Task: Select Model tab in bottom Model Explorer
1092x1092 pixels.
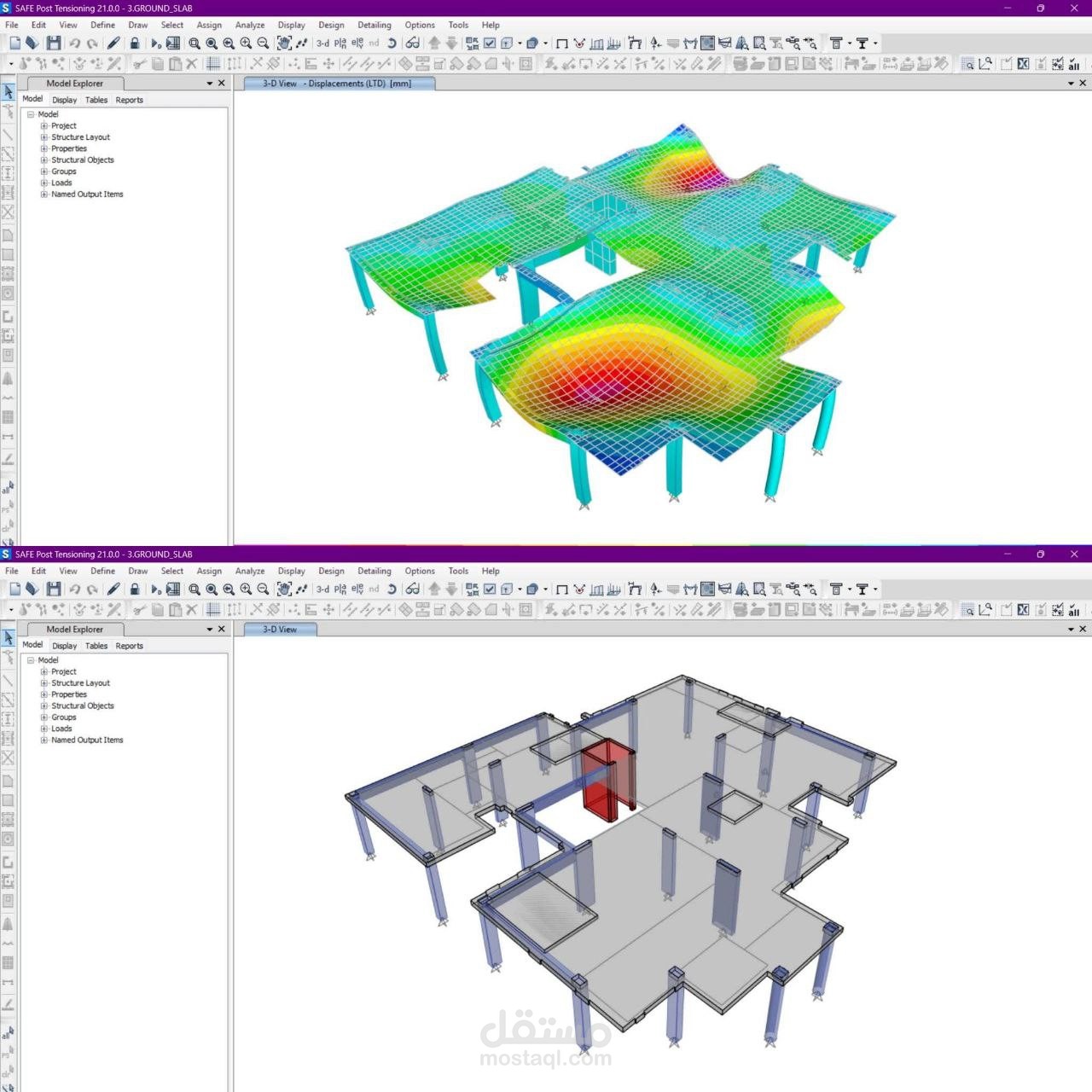Action: click(x=32, y=645)
